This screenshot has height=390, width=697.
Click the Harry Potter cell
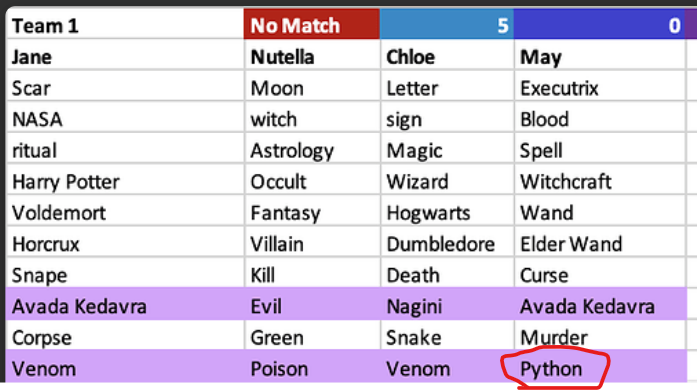[125, 181]
